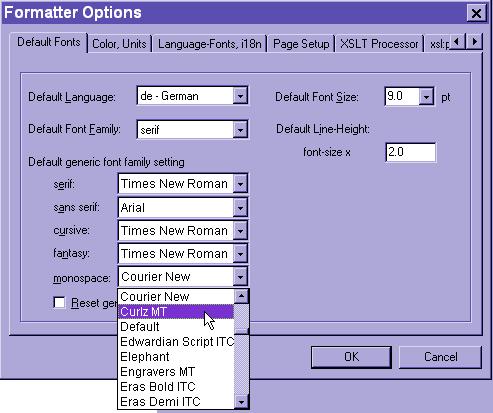493x413 pixels.
Task: Choose Edwardian Script ITC font
Action: (176, 341)
